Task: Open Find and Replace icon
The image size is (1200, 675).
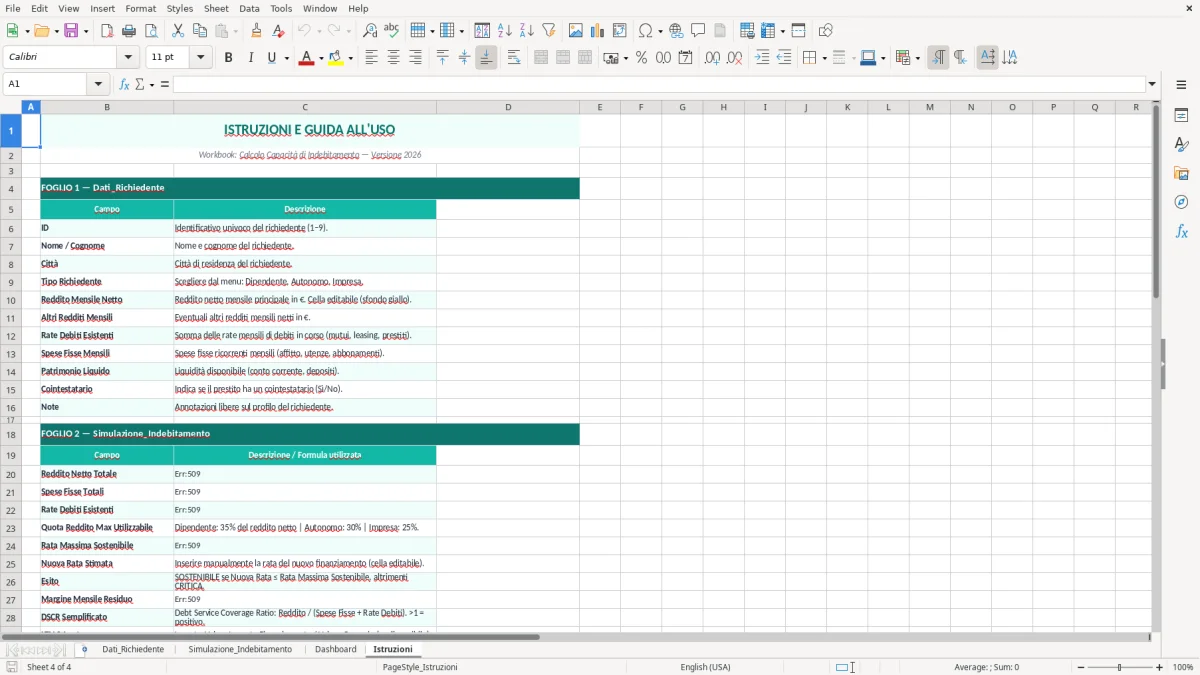Action: click(369, 31)
